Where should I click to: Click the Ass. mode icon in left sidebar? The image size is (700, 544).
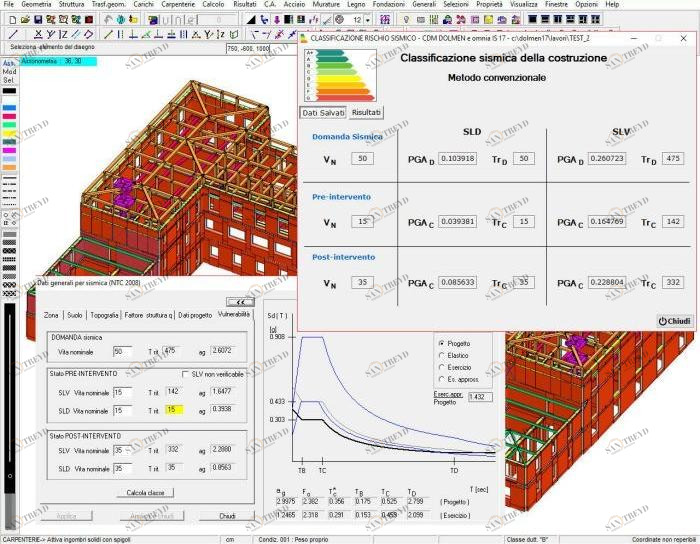coord(10,63)
